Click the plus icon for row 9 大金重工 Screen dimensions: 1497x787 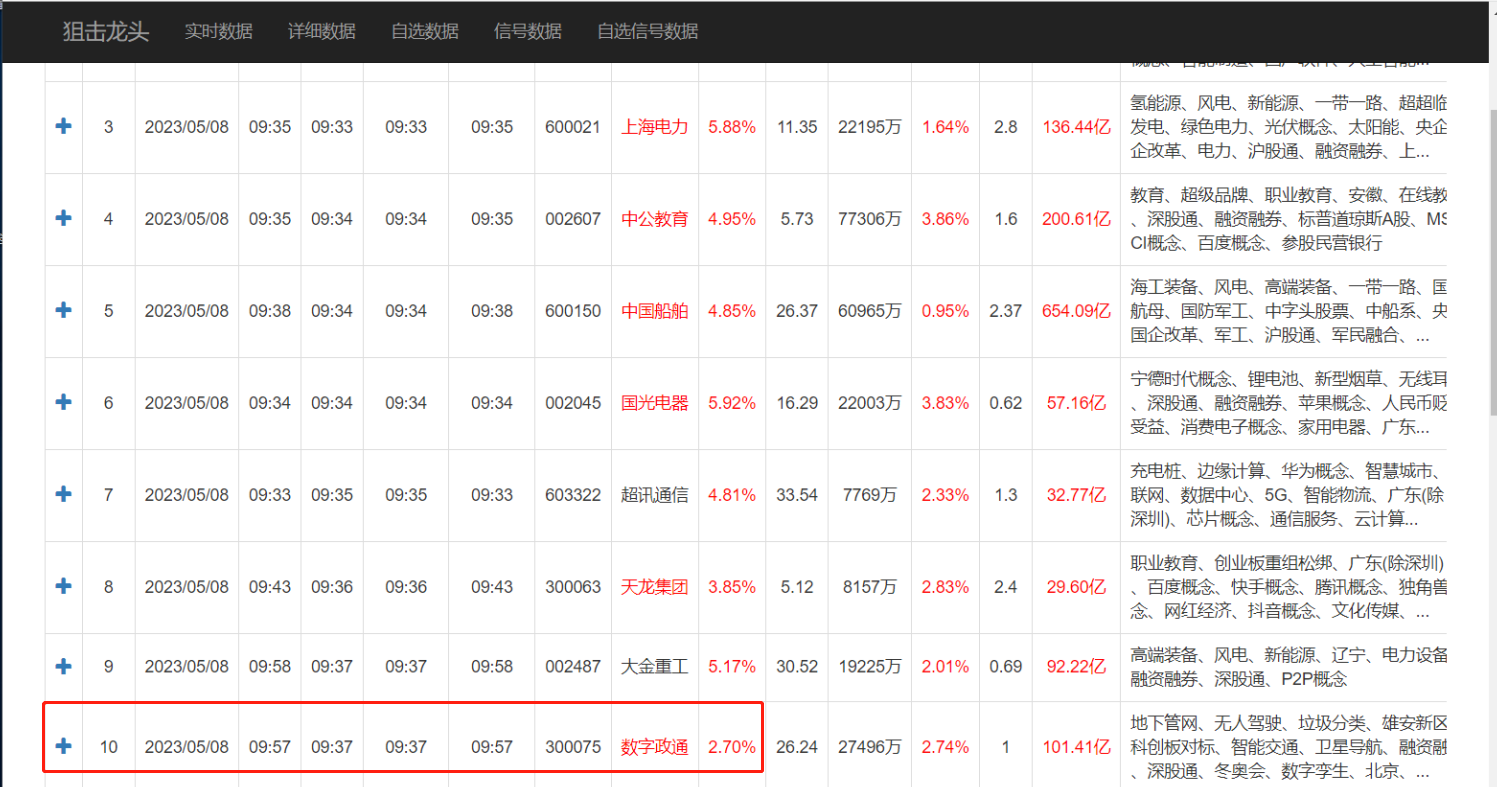click(x=63, y=666)
